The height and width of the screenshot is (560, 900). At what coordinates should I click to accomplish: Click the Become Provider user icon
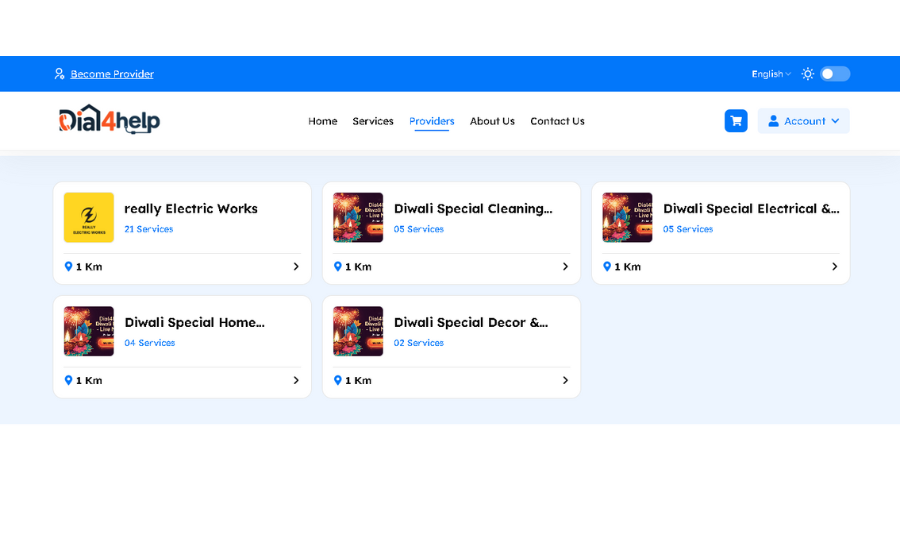point(59,74)
